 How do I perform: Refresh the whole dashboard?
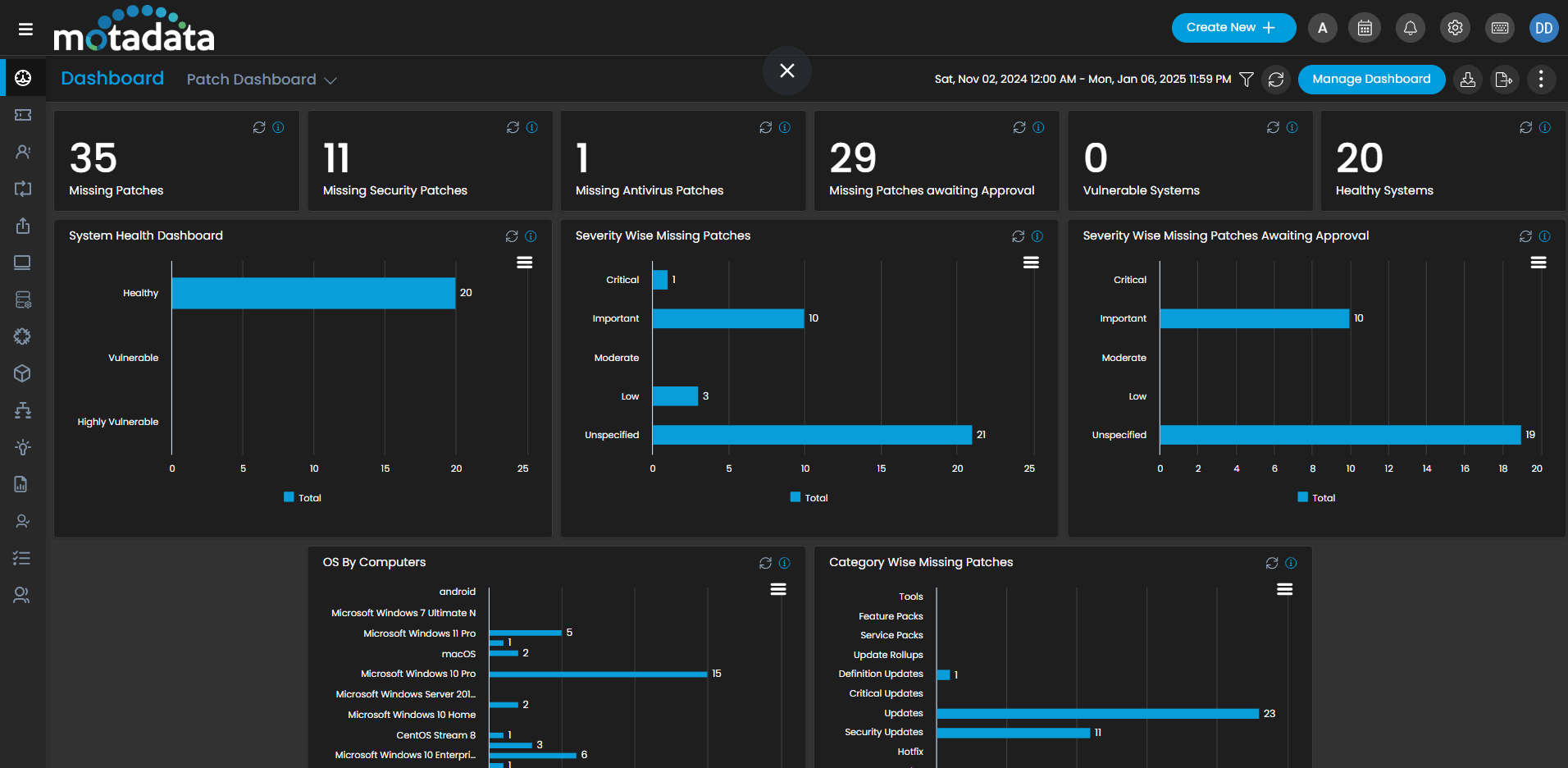[x=1276, y=80]
